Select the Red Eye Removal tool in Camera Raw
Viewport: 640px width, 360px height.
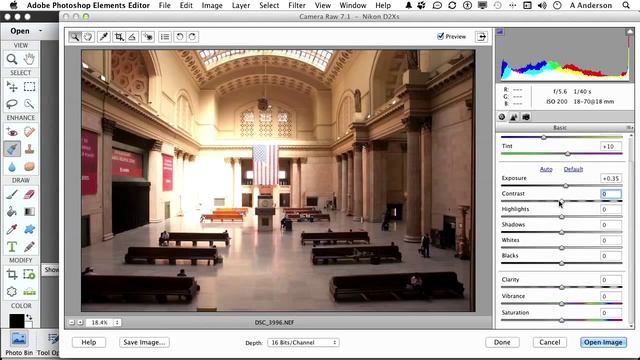(147, 37)
